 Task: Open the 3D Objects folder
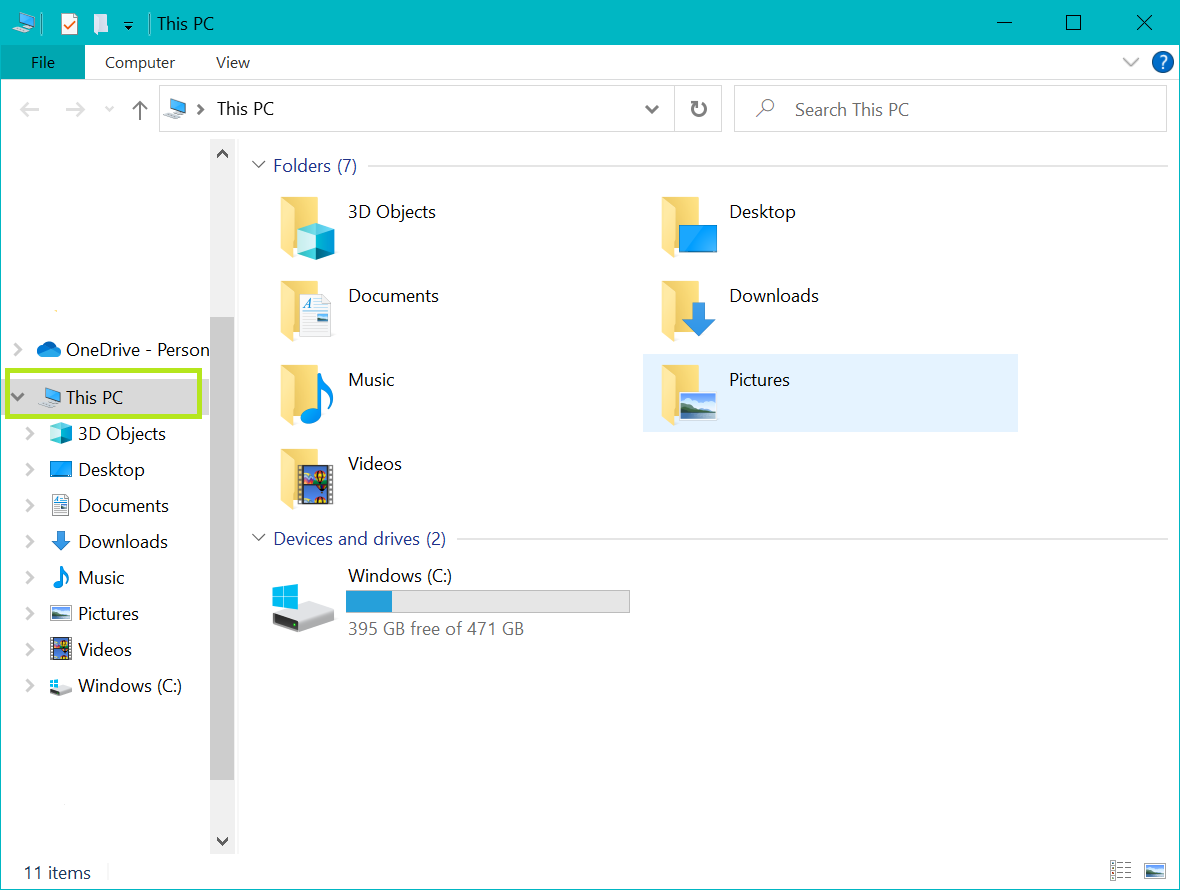click(x=391, y=212)
